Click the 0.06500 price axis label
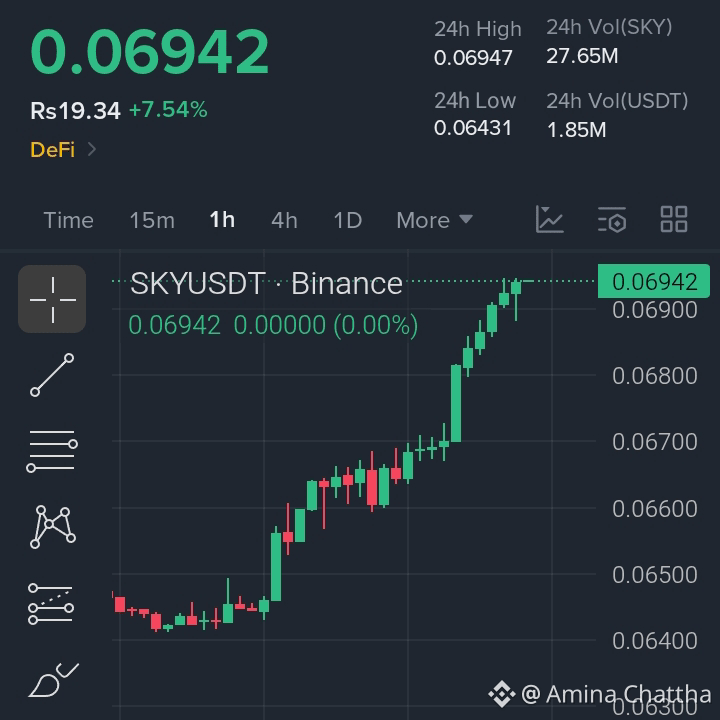Viewport: 720px width, 720px height. 655,575
